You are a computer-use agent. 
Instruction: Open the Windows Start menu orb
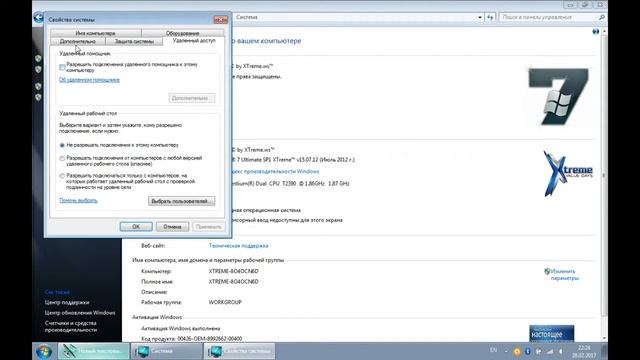44,351
